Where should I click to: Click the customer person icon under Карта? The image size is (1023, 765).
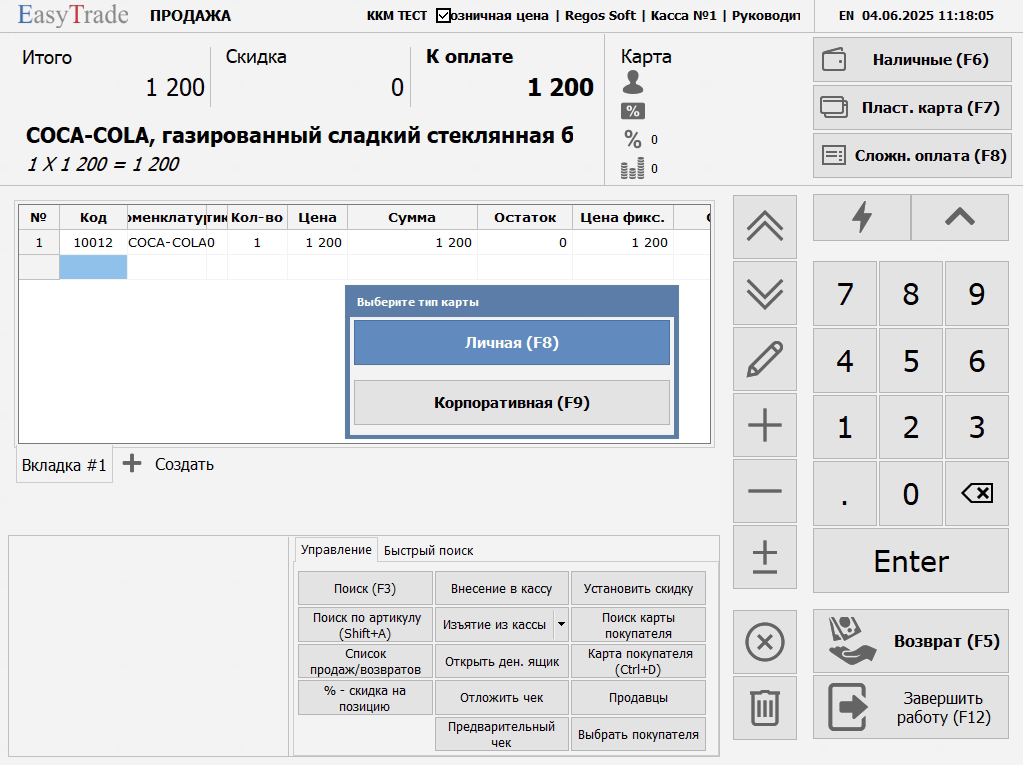632,83
